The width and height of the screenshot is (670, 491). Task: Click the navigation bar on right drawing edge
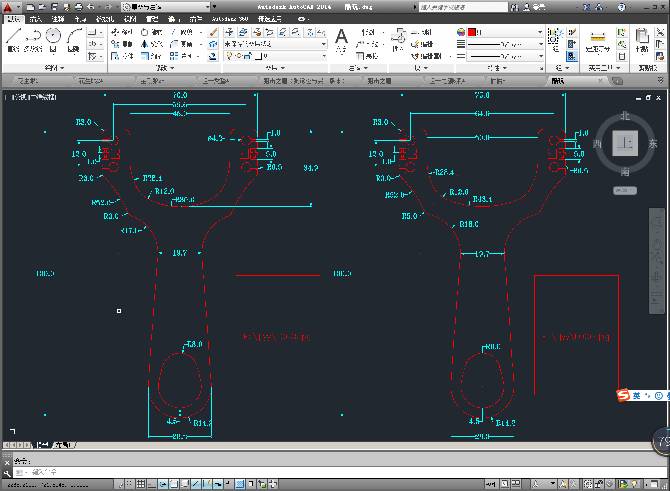[x=657, y=261]
